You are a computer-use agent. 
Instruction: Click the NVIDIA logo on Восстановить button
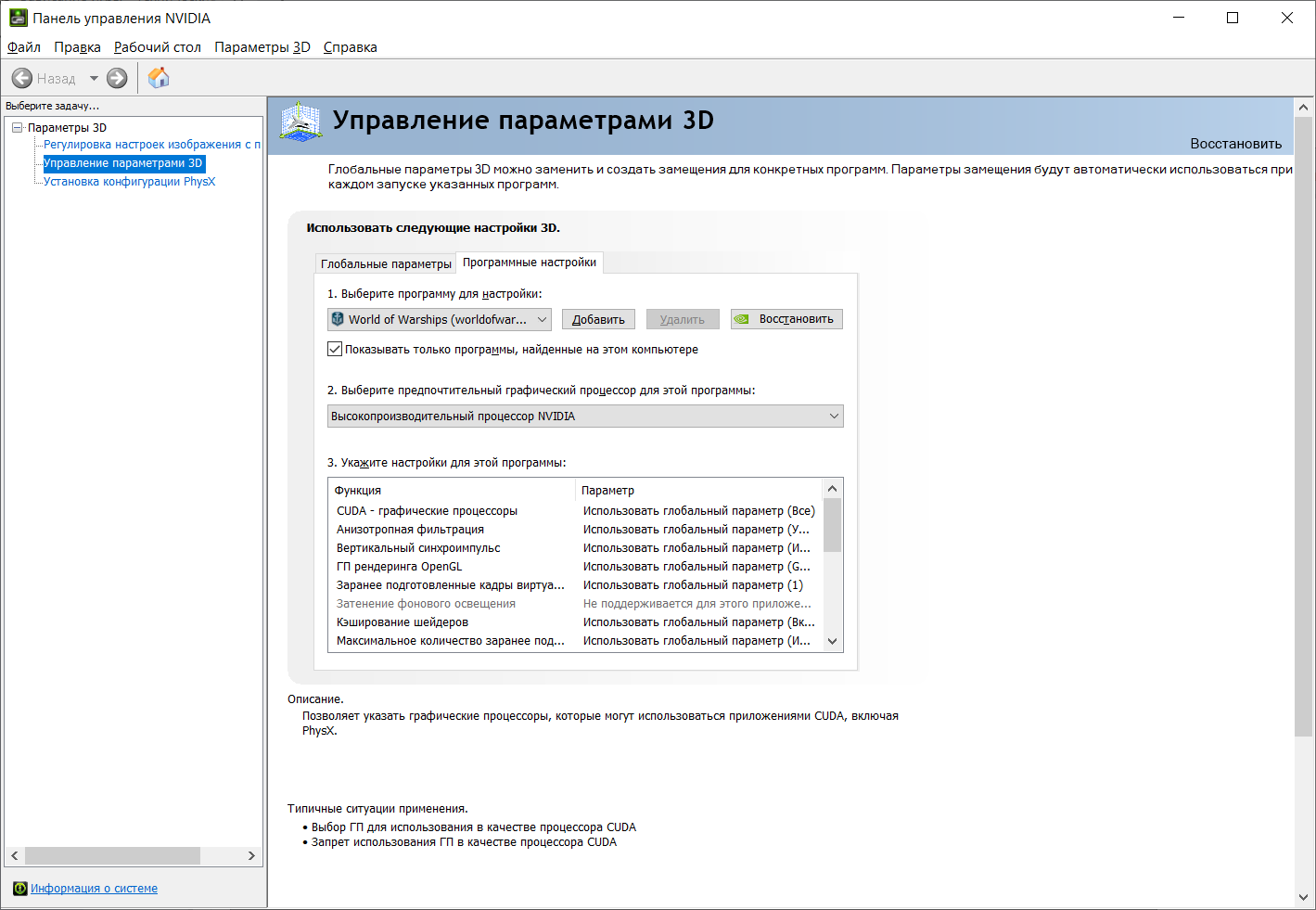click(742, 319)
